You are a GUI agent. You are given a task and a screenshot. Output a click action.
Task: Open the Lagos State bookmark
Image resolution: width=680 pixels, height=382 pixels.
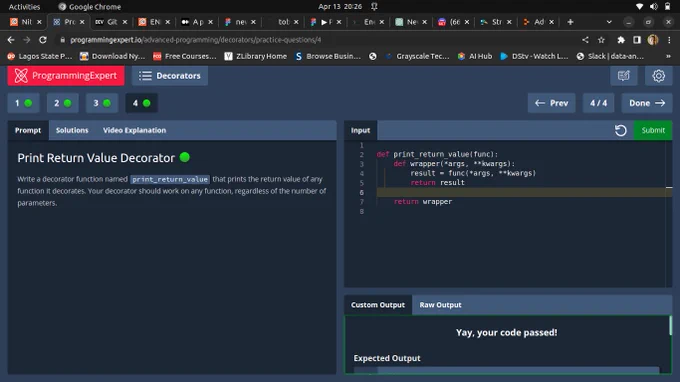39,56
